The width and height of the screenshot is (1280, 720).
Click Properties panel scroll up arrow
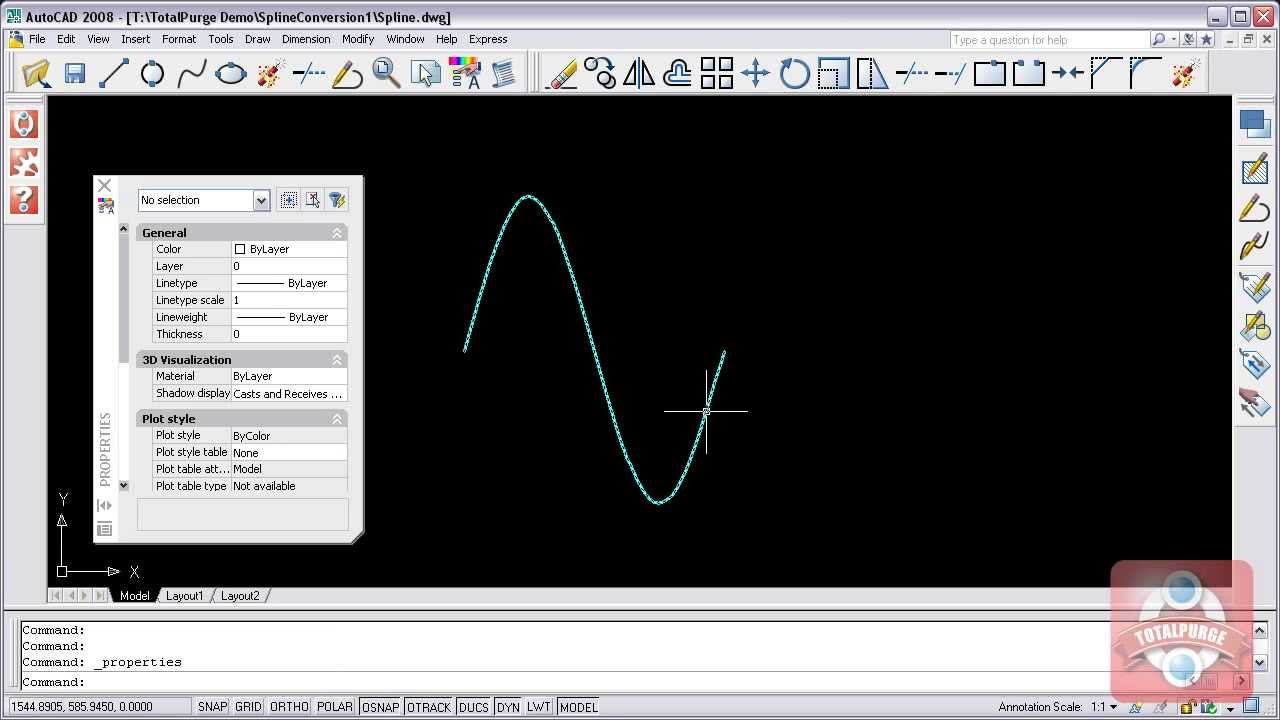tap(124, 230)
